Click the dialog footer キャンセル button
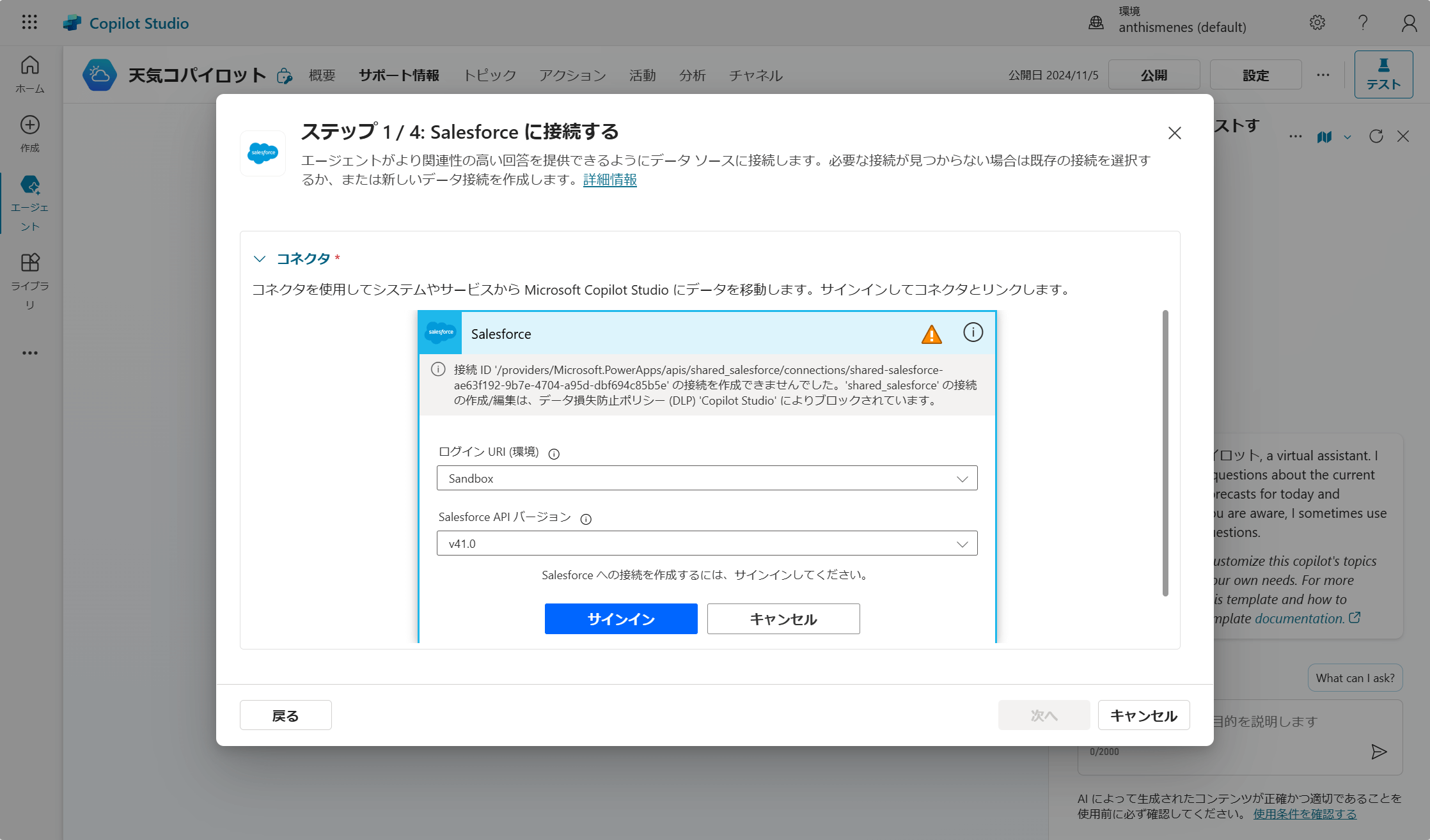 click(1144, 715)
